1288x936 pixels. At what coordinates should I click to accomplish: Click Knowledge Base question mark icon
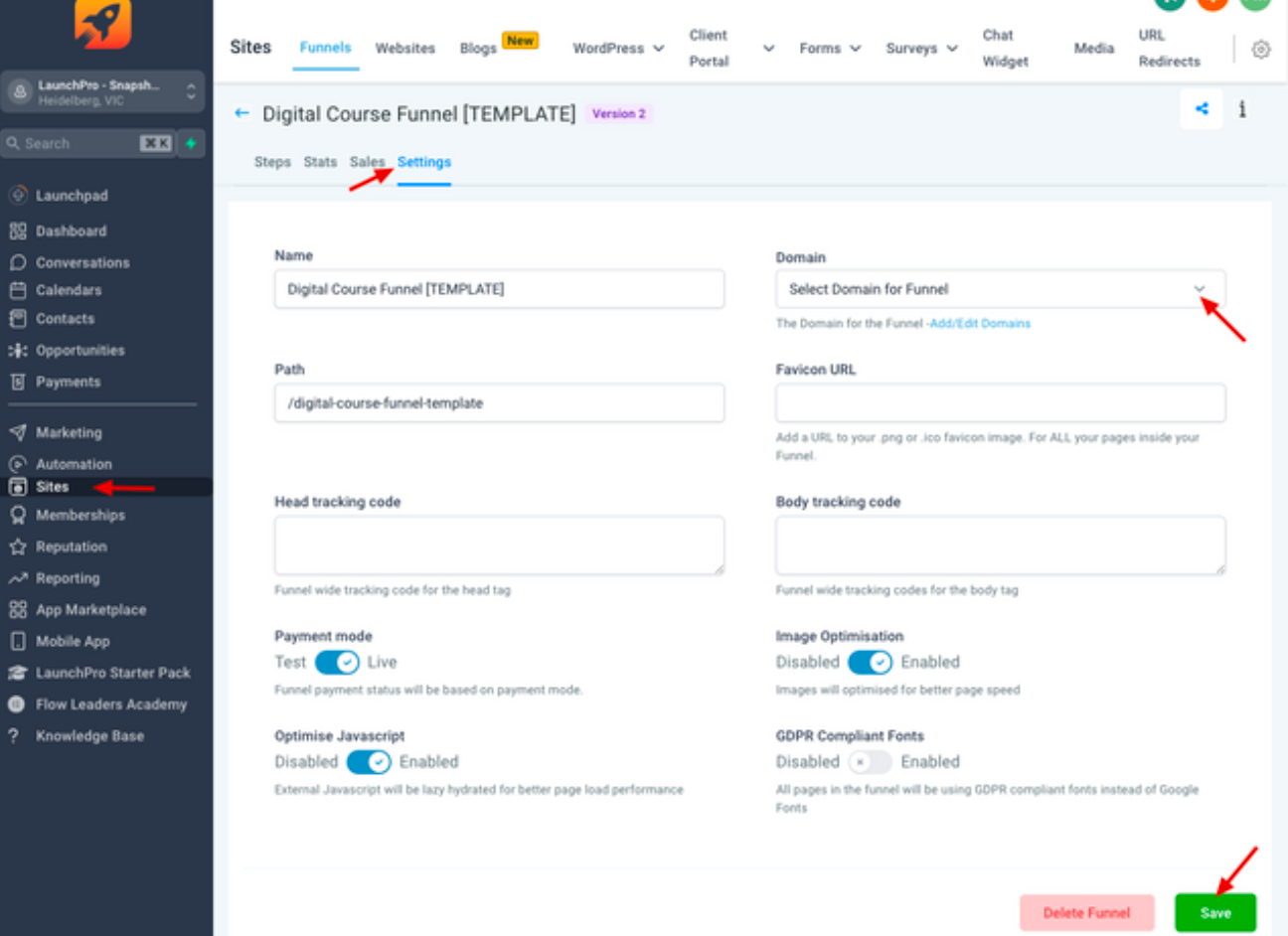coord(13,736)
